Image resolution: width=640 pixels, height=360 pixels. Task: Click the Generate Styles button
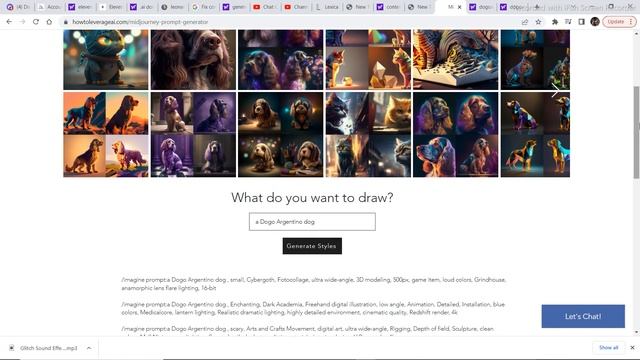312,246
